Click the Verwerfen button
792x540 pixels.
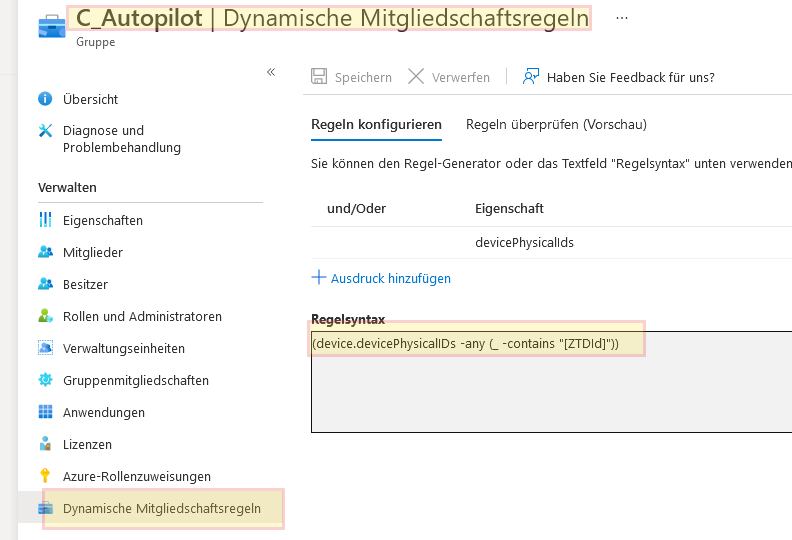[x=449, y=77]
